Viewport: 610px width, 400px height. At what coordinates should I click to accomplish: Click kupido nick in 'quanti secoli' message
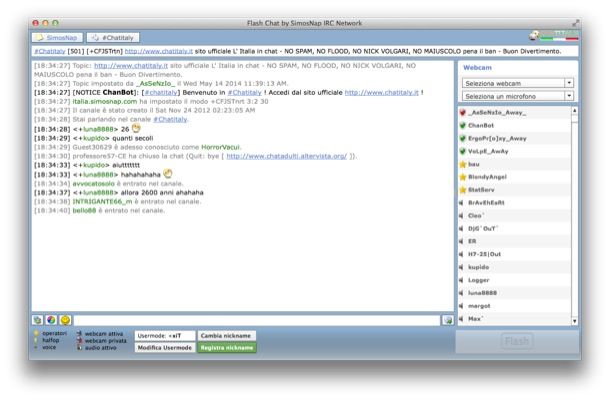pos(94,138)
